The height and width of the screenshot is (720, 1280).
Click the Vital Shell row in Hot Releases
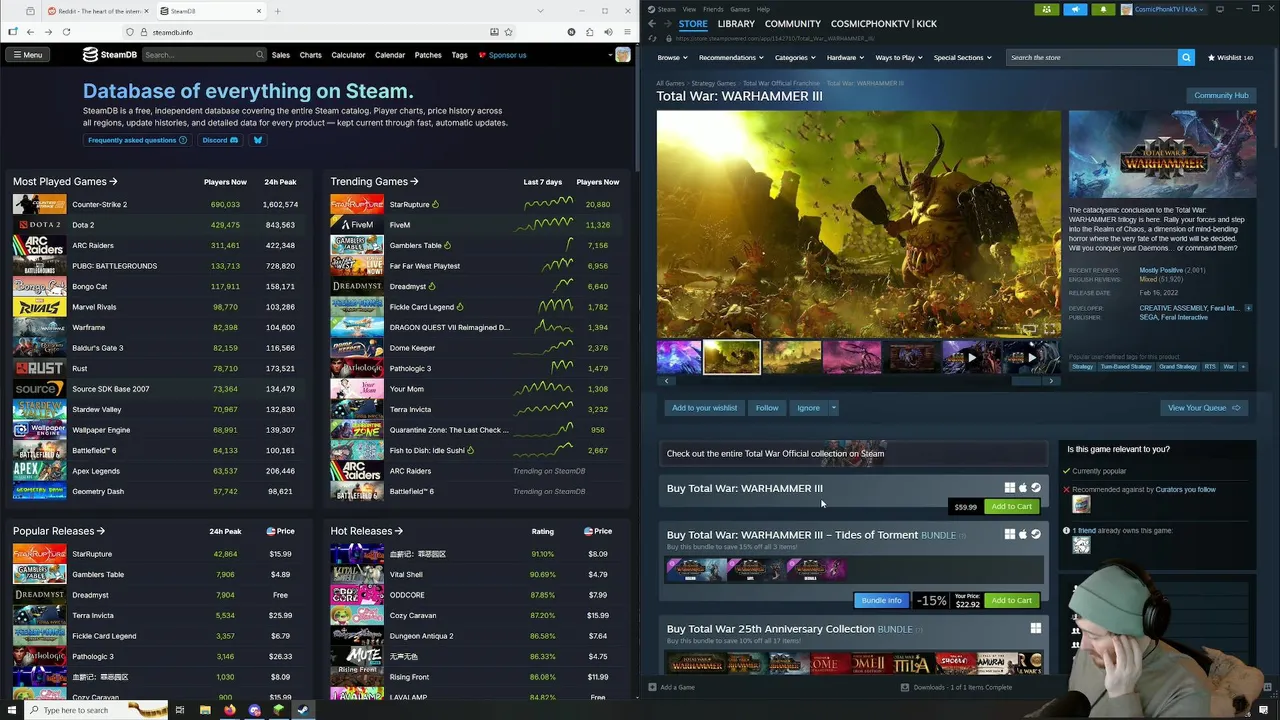tap(475, 574)
